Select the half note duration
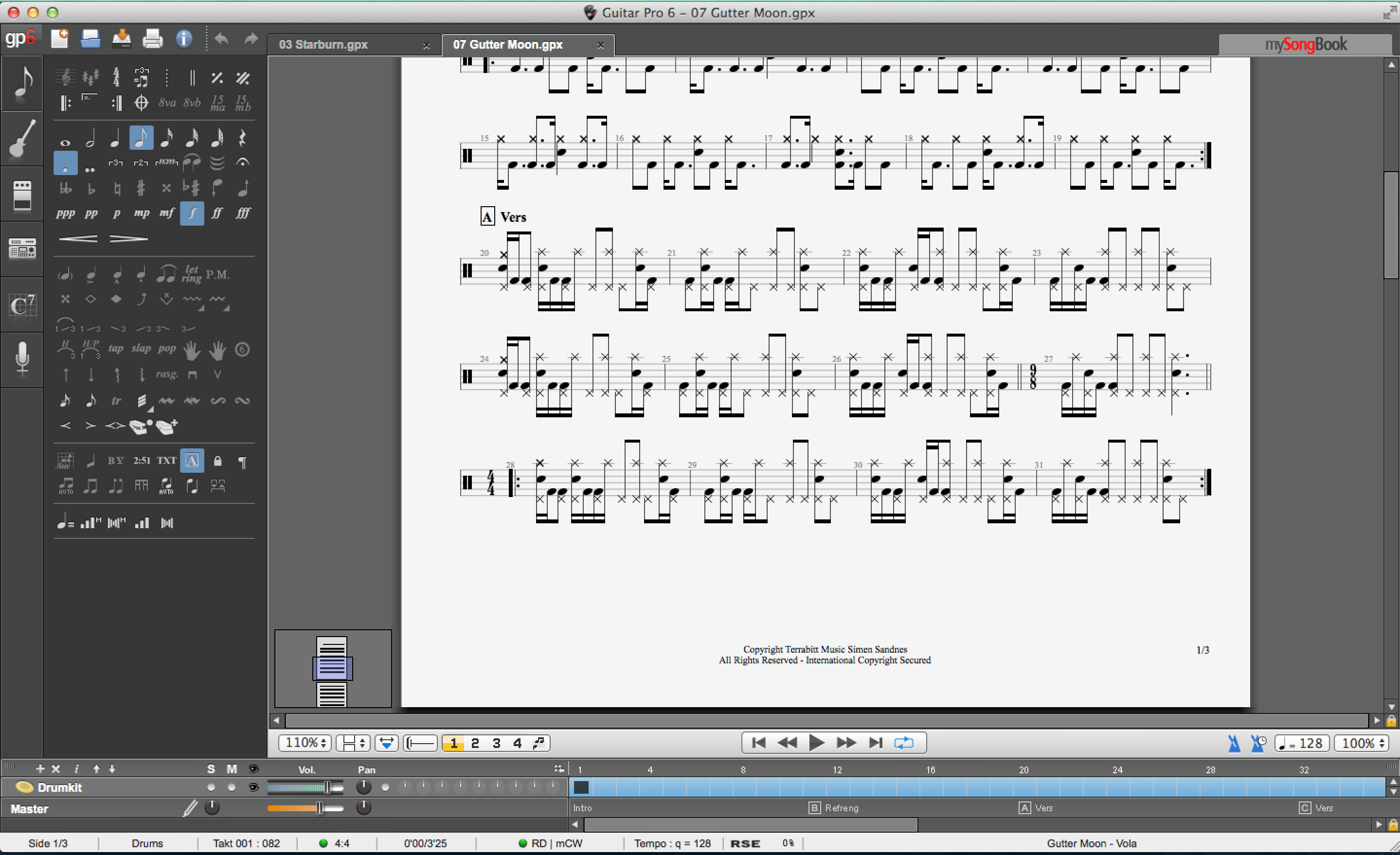Image resolution: width=1400 pixels, height=855 pixels. click(x=90, y=138)
